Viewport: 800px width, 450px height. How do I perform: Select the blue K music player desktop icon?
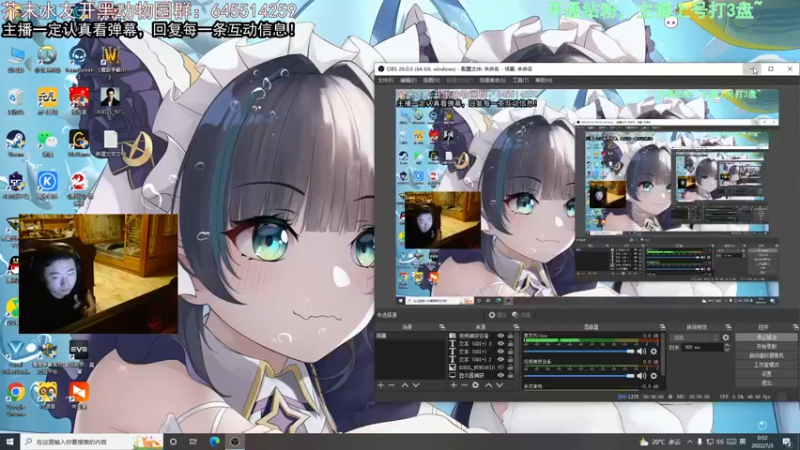point(47,185)
